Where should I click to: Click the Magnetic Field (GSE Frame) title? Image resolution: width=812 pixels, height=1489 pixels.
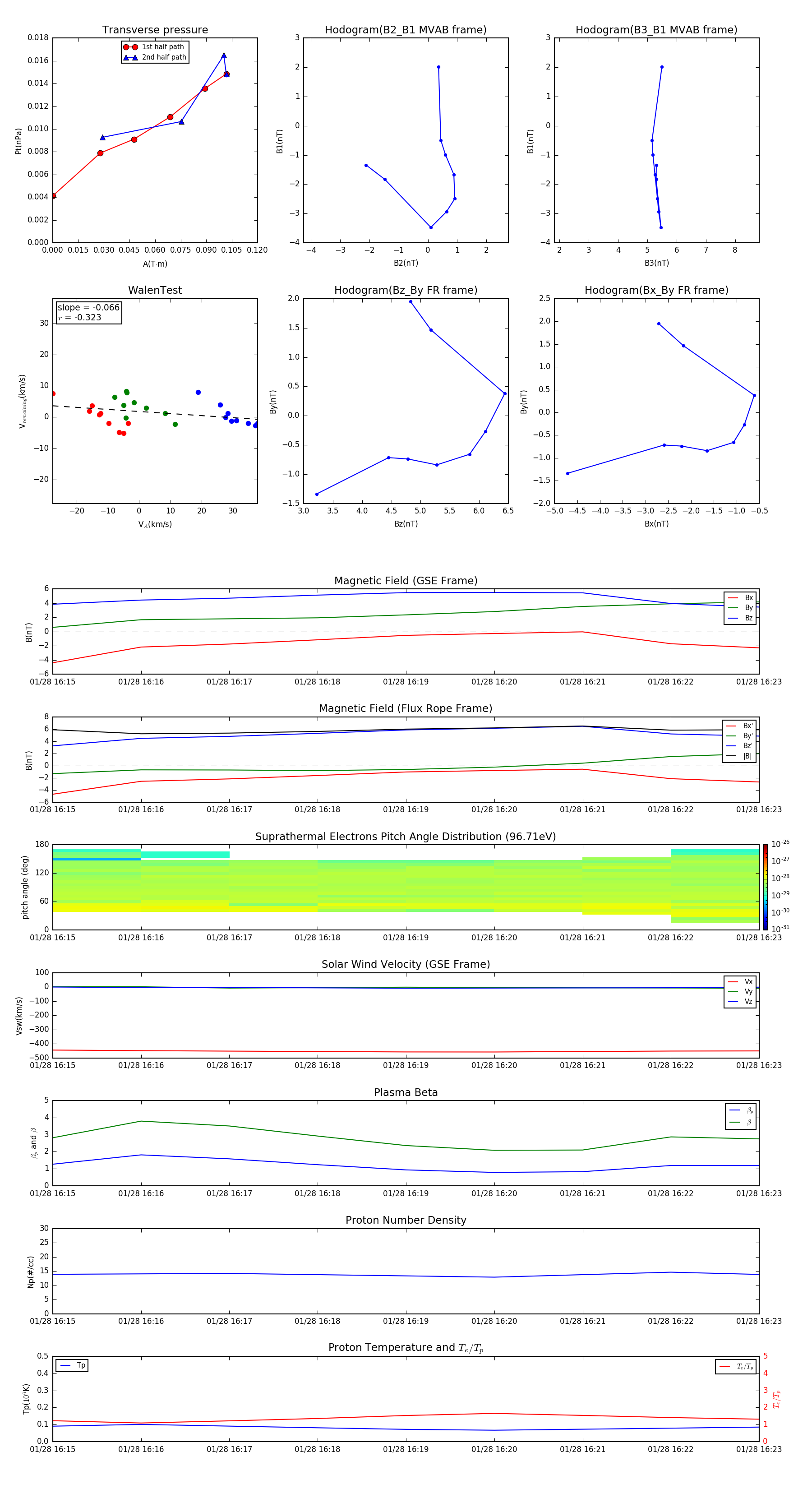[x=406, y=581]
